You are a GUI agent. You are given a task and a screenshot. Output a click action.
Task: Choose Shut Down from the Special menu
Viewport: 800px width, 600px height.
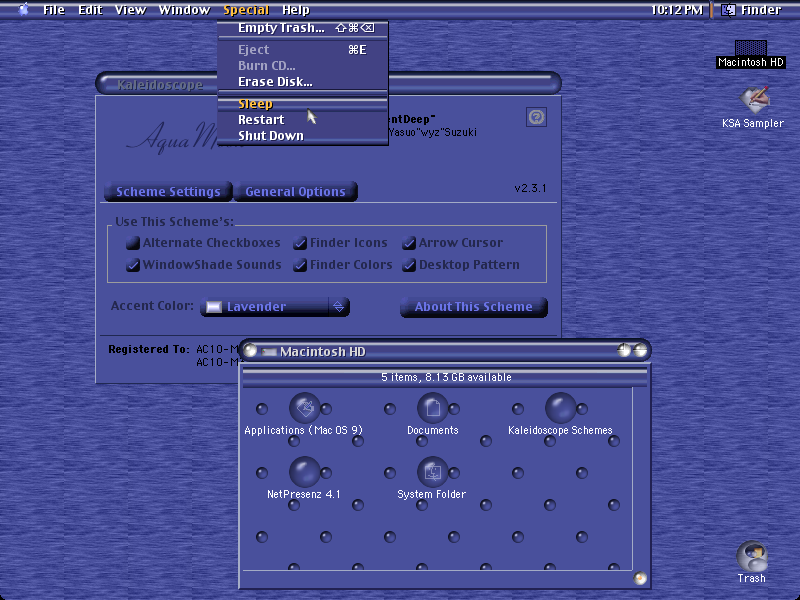pos(303,136)
